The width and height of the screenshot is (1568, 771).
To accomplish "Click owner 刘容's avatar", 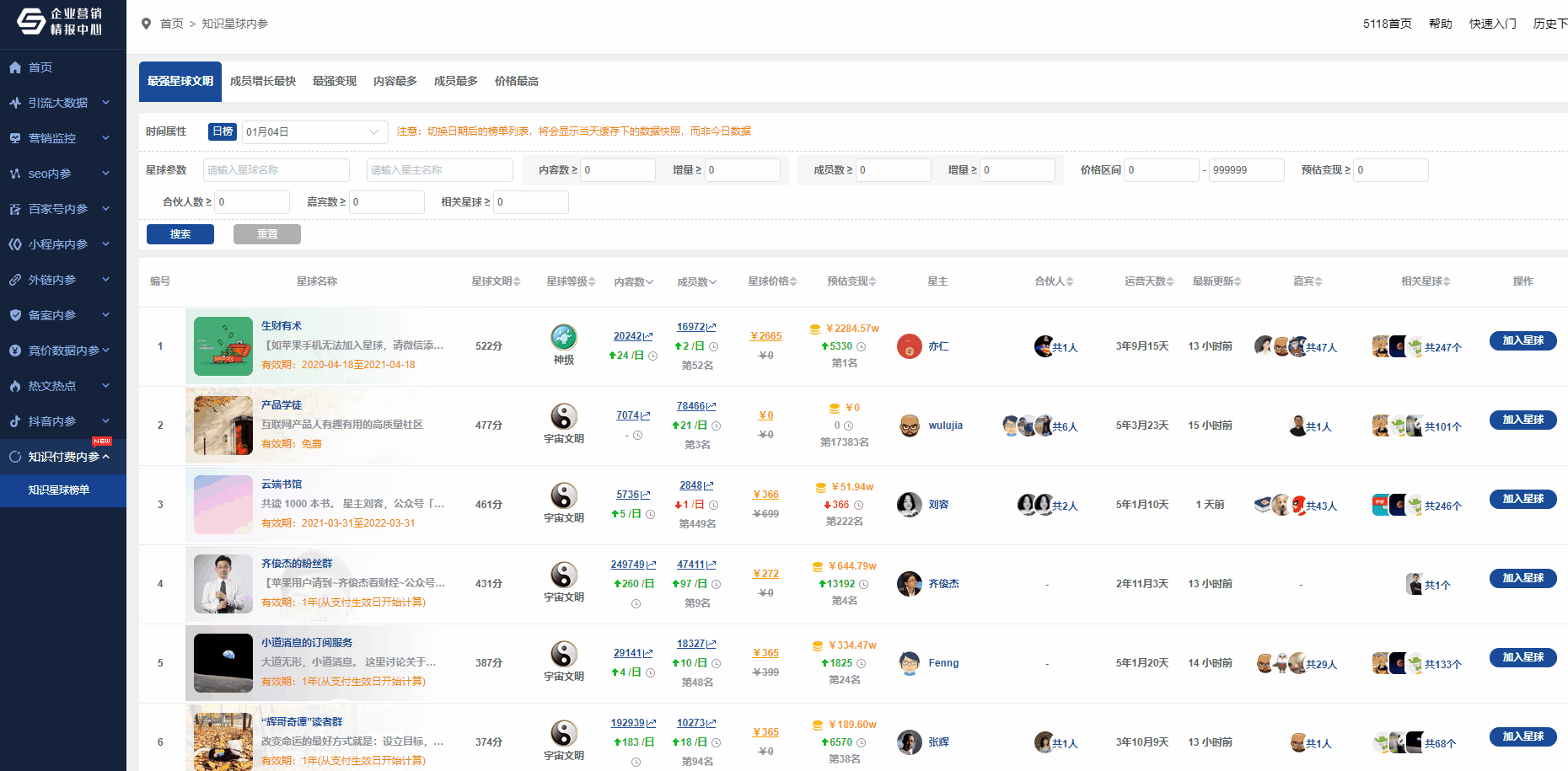I will tap(910, 505).
